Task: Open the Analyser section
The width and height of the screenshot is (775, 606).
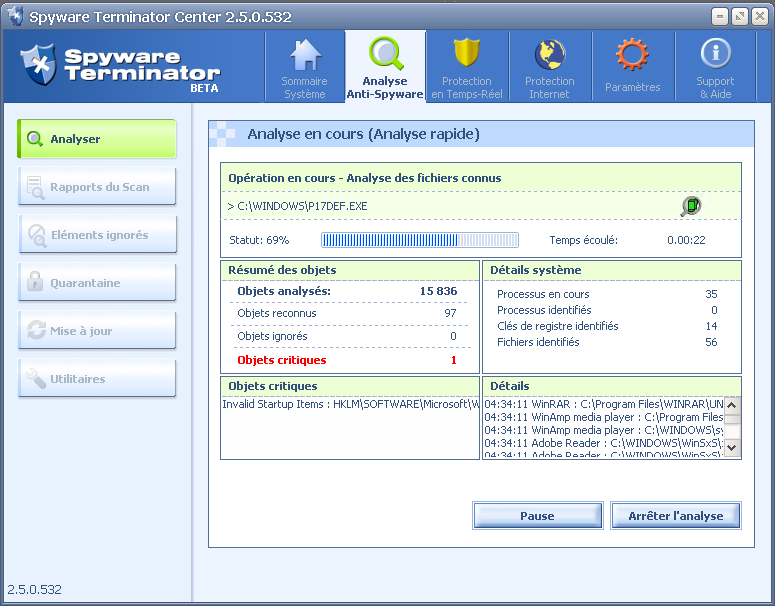Action: click(x=97, y=139)
